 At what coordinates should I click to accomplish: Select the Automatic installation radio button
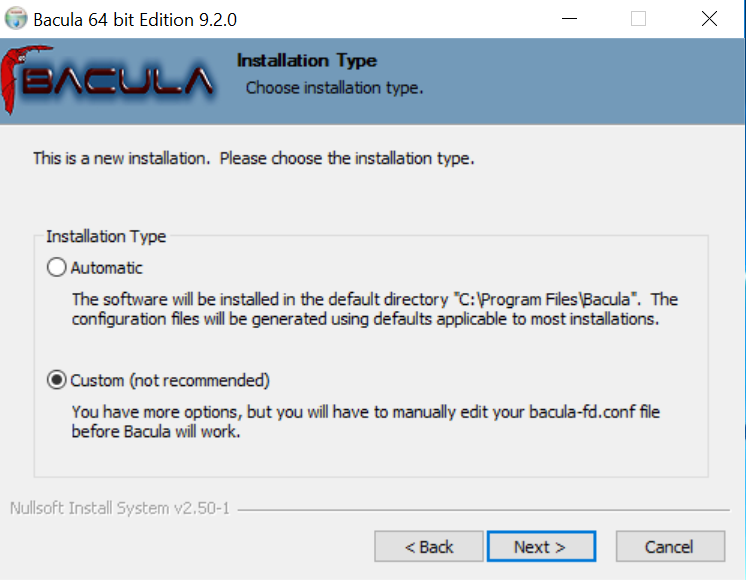[x=57, y=267]
